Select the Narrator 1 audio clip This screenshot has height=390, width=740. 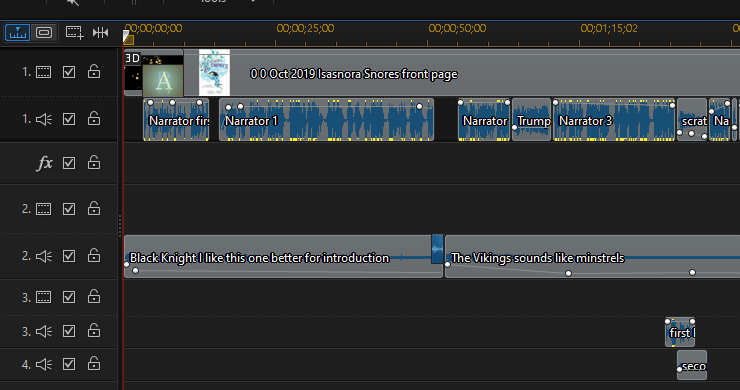326,119
